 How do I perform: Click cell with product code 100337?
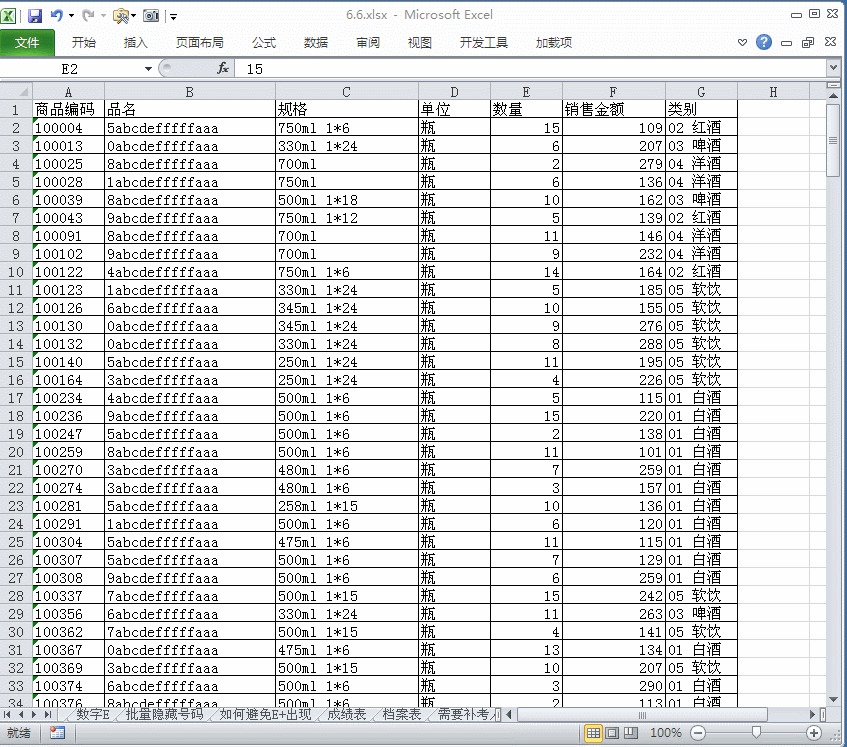[x=68, y=596]
